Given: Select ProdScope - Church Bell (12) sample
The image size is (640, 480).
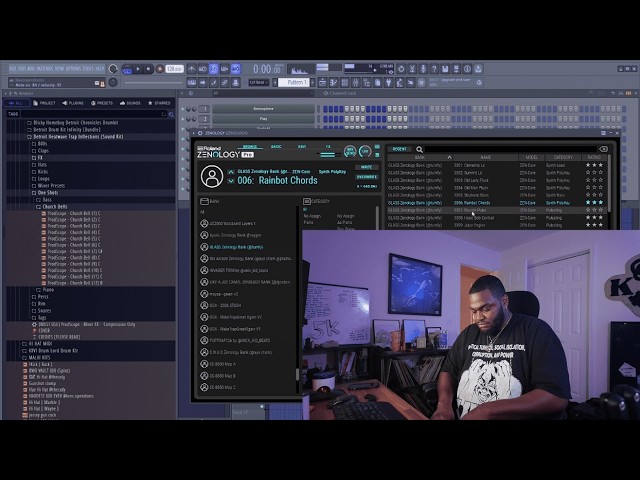Looking at the screenshot, I should pyautogui.click(x=72, y=283).
